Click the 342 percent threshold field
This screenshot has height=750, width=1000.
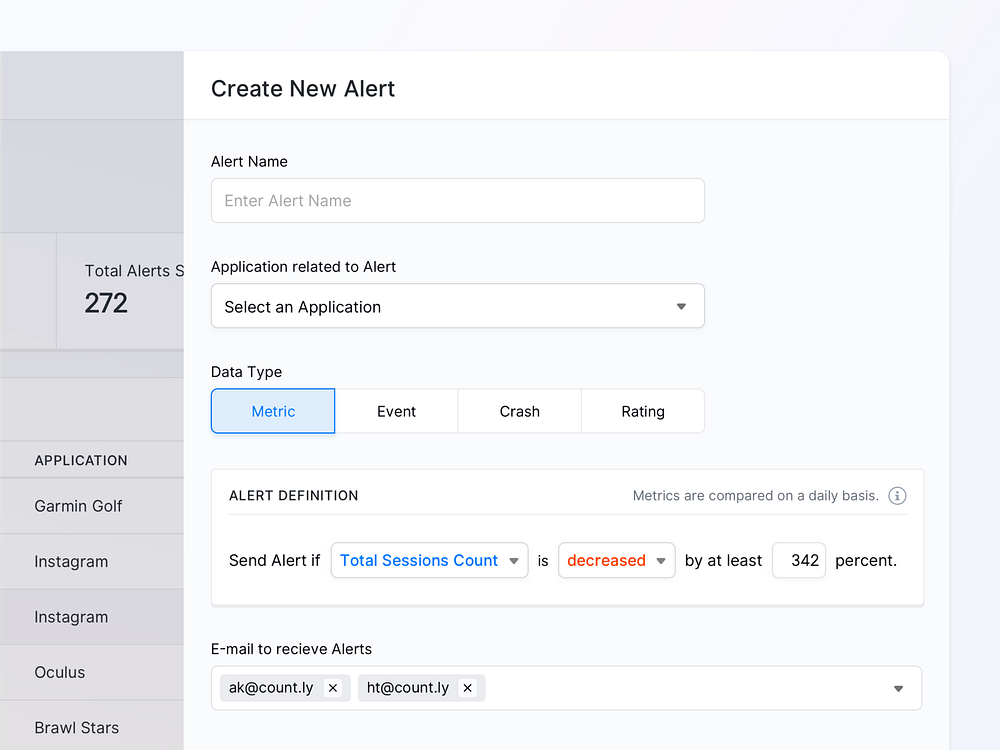798,560
